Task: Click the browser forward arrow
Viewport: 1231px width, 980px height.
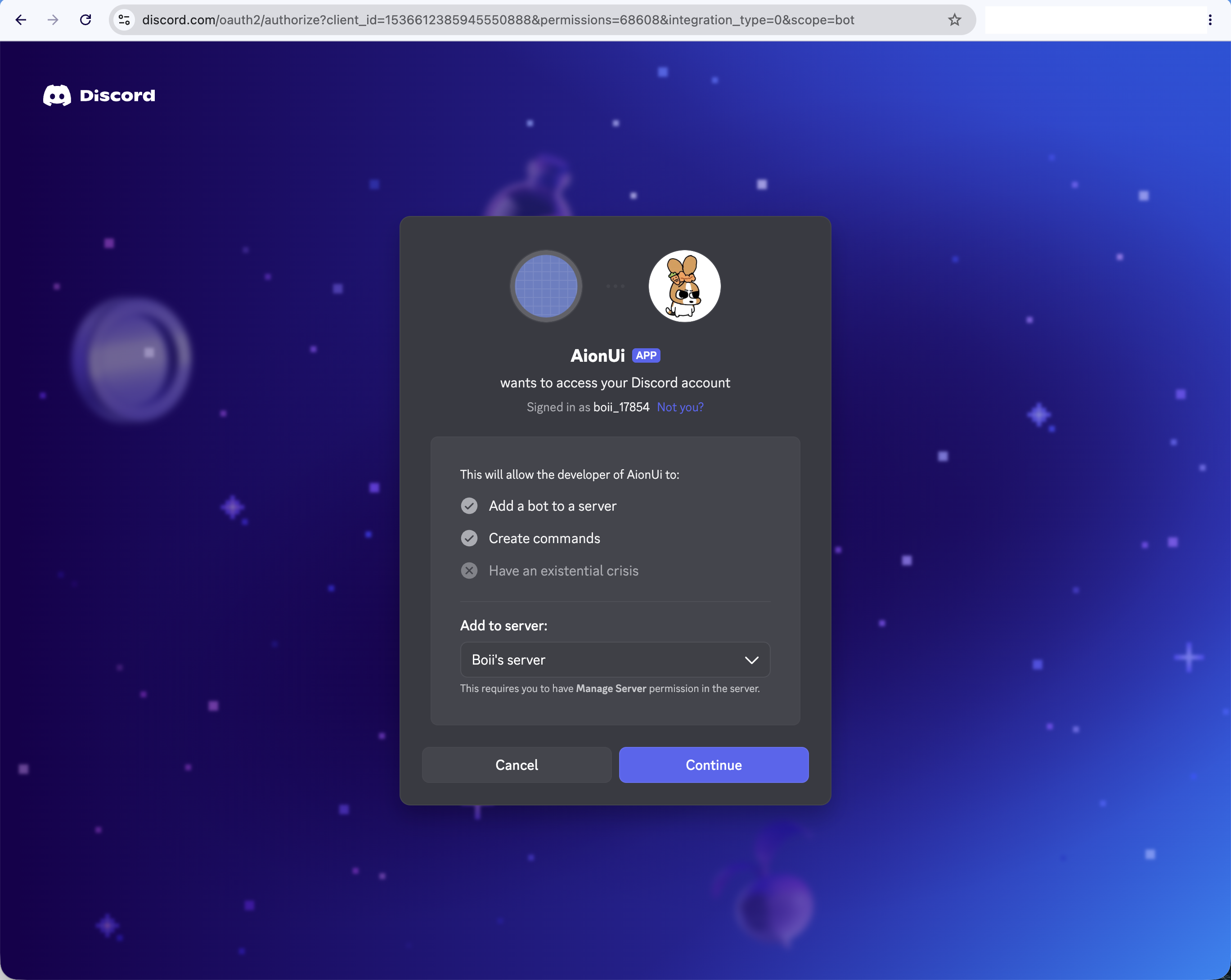Action: [x=53, y=20]
